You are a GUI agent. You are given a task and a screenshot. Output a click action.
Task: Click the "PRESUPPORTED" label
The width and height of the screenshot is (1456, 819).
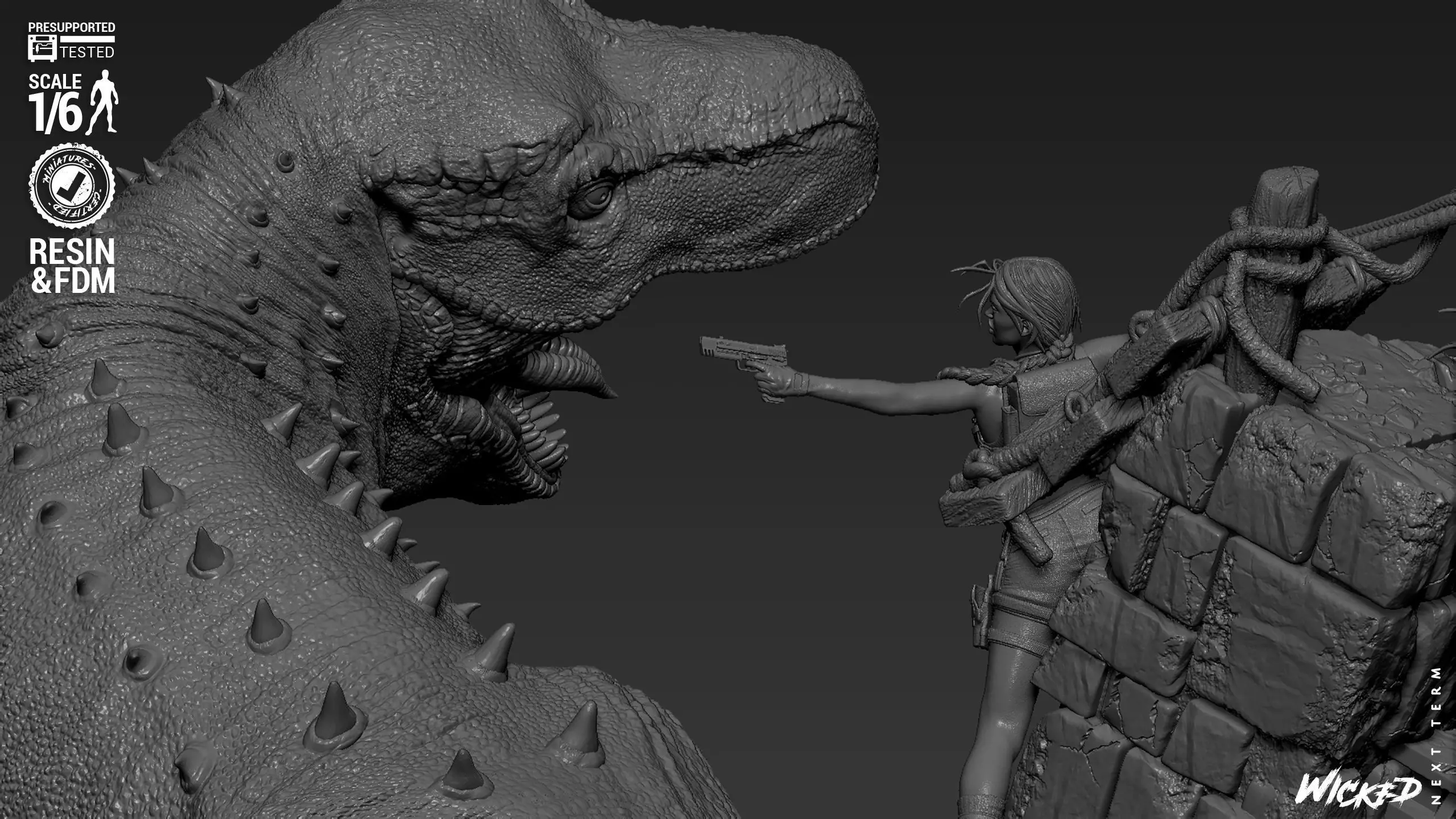point(72,27)
